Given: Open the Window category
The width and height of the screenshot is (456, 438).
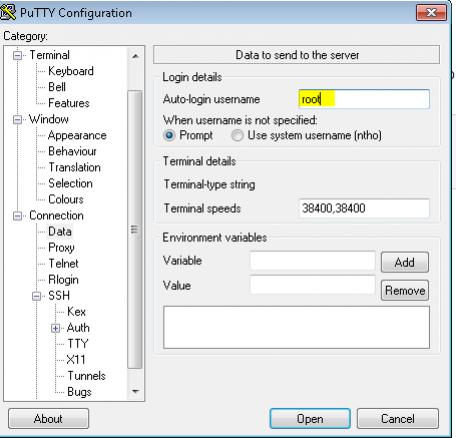Looking at the screenshot, I should (x=49, y=119).
